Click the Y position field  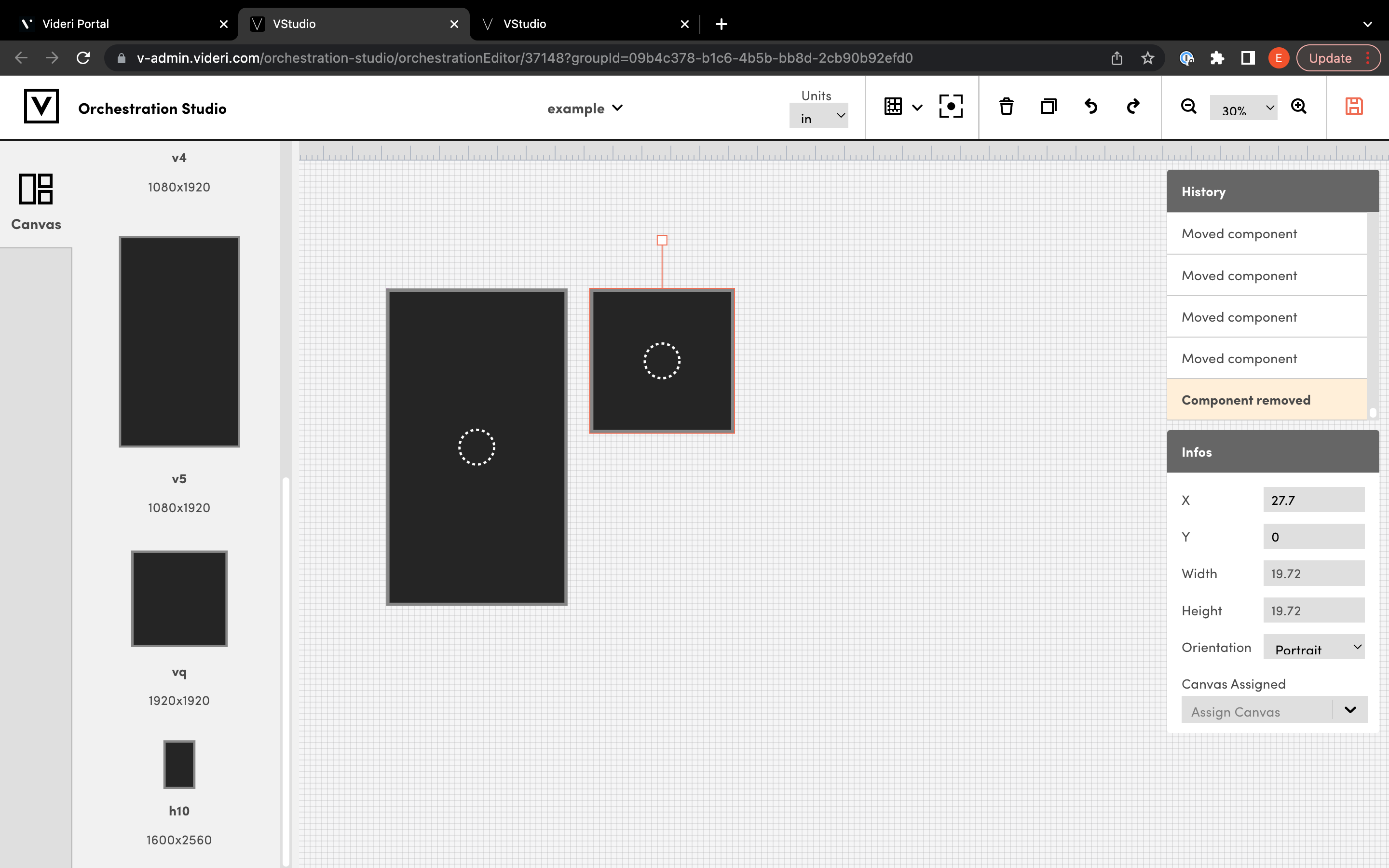coord(1313,537)
